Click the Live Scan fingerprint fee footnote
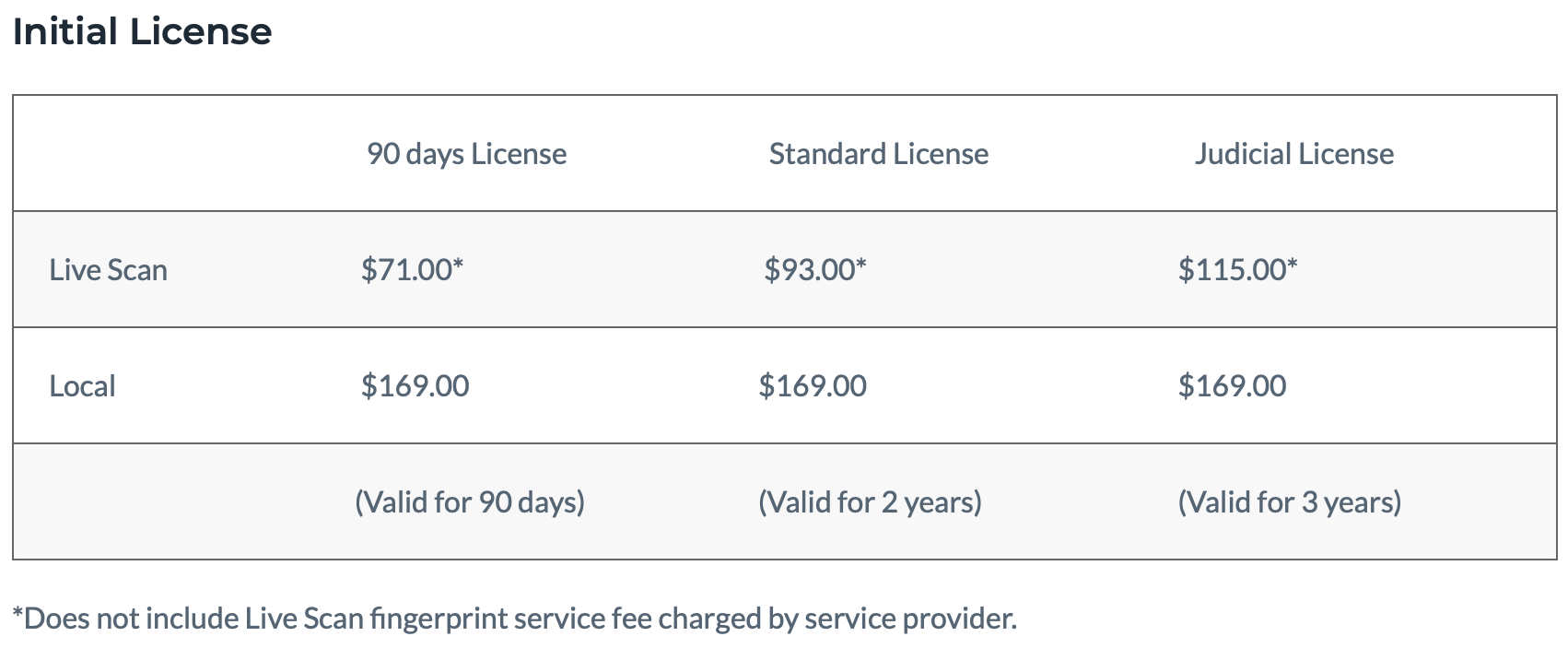The image size is (1568, 660). tap(514, 619)
